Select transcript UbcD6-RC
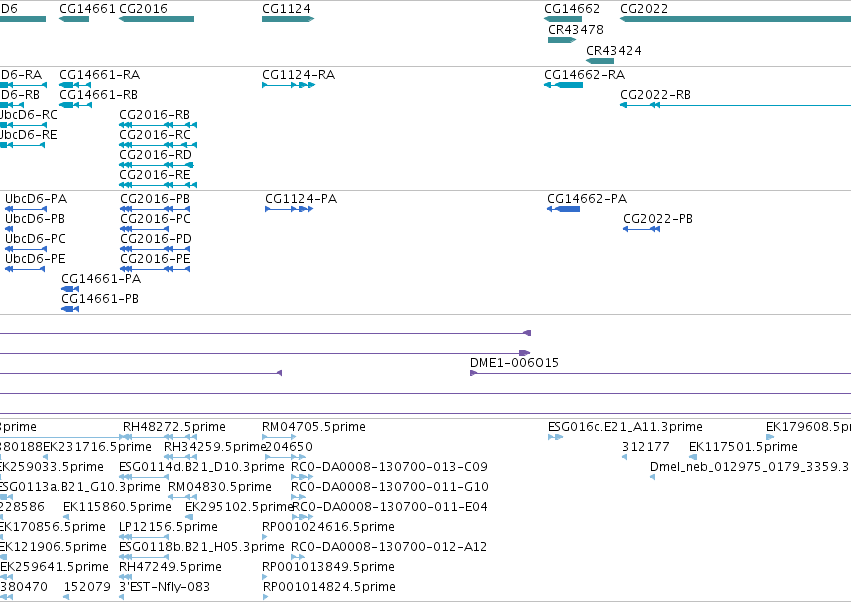The width and height of the screenshot is (851, 602). (x=28, y=115)
